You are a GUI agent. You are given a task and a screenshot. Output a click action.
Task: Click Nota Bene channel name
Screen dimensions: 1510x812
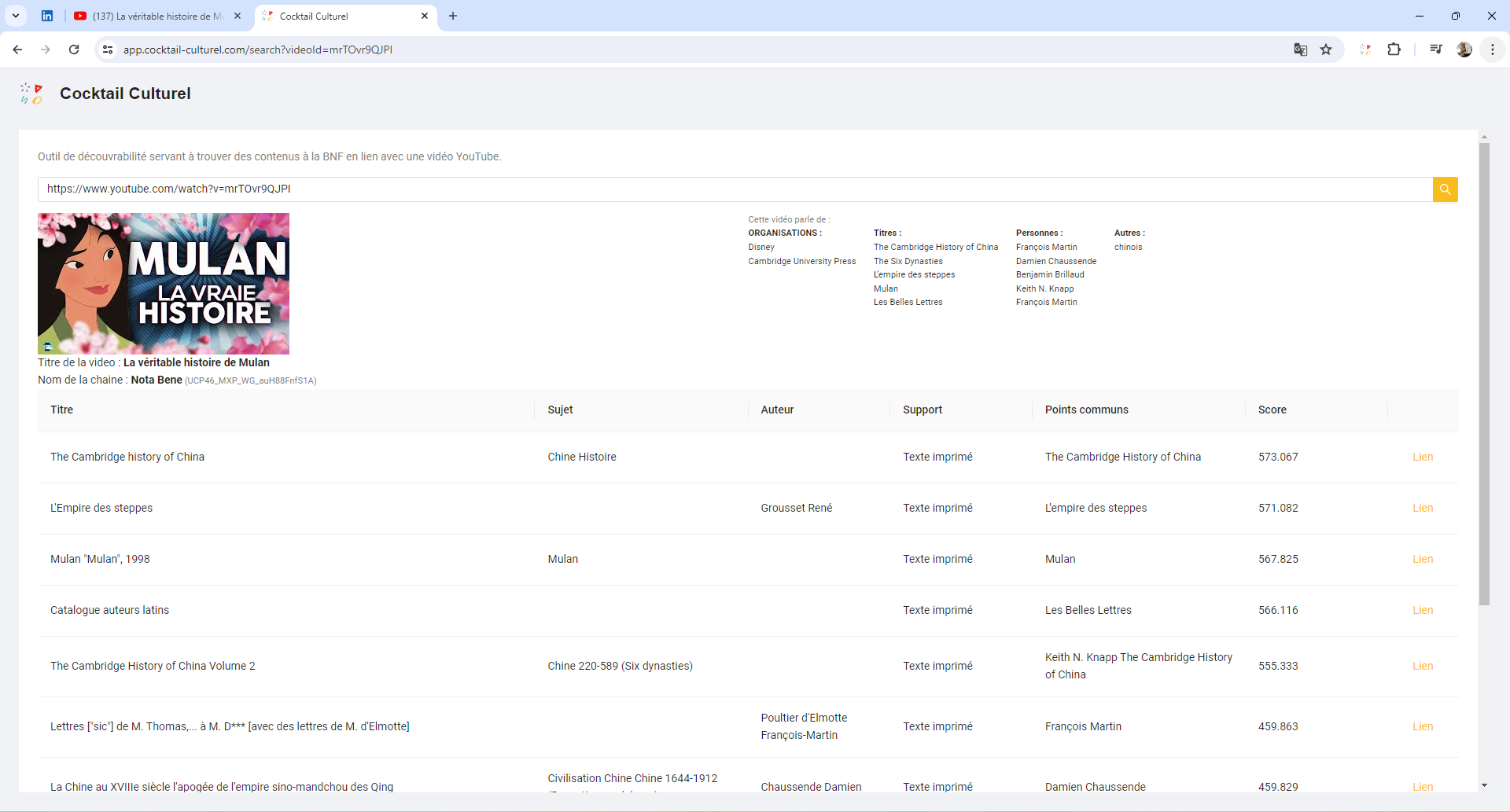(157, 380)
